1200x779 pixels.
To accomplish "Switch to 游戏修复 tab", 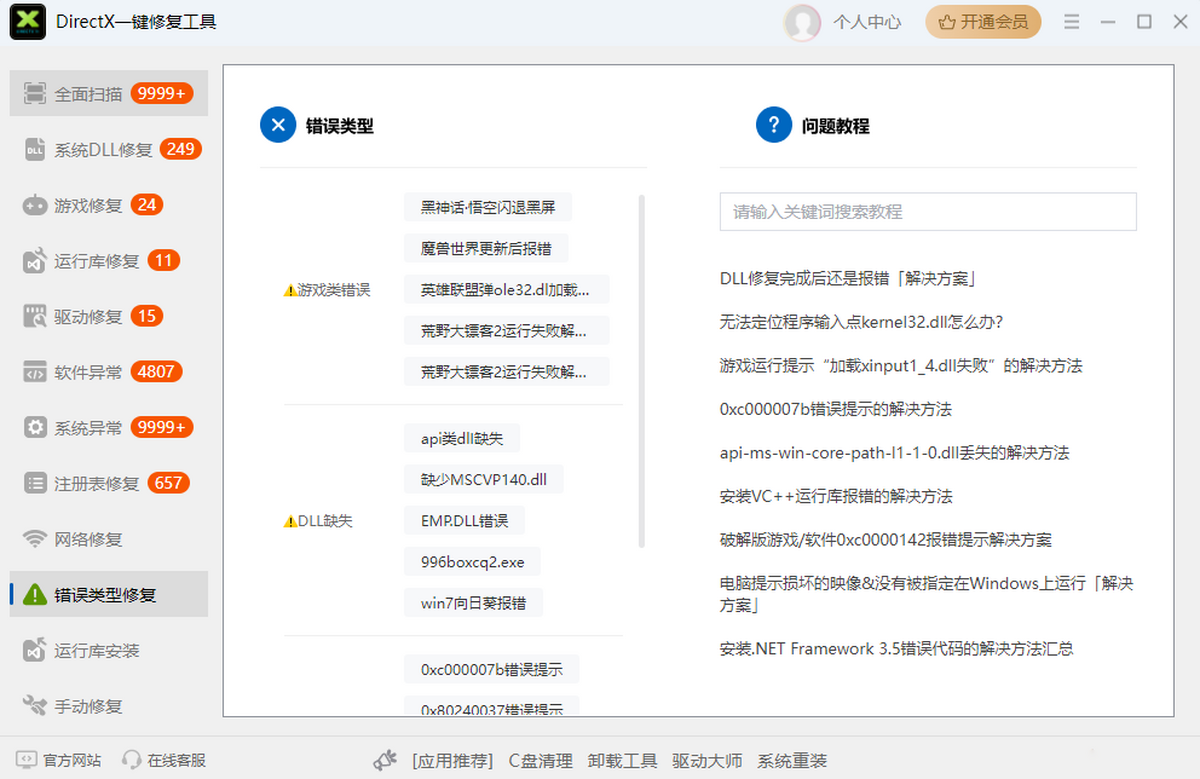I will pos(109,205).
